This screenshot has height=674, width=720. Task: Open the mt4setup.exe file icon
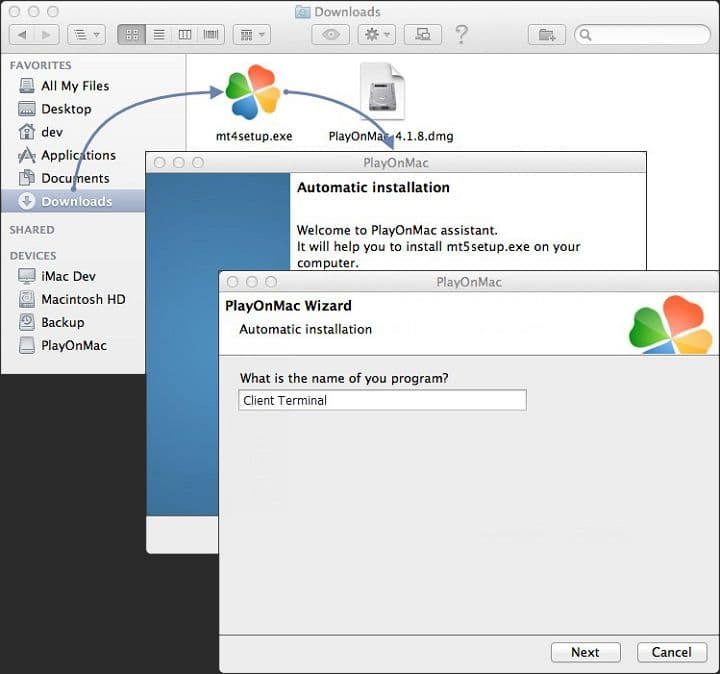[x=253, y=93]
